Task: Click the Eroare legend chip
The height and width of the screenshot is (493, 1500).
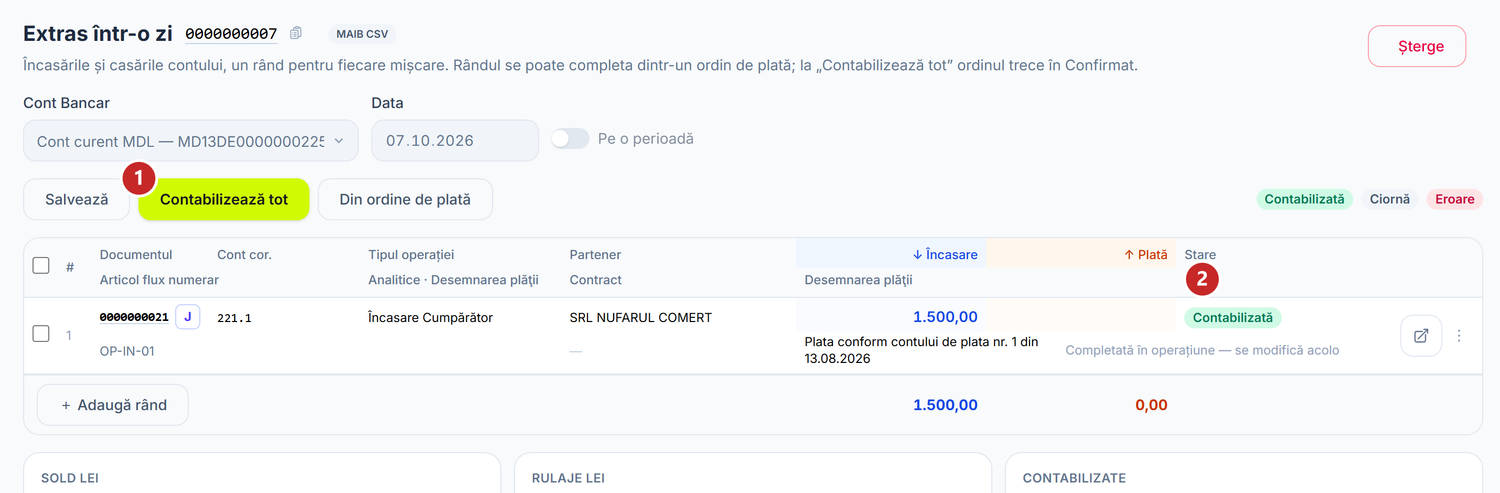Action: [1455, 199]
